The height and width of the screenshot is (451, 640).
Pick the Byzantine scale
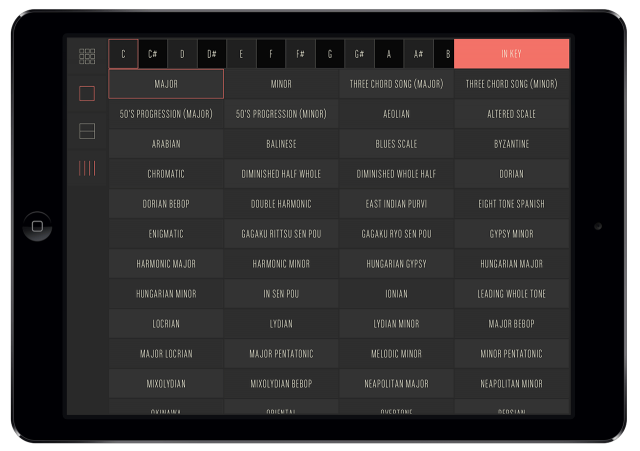[511, 144]
